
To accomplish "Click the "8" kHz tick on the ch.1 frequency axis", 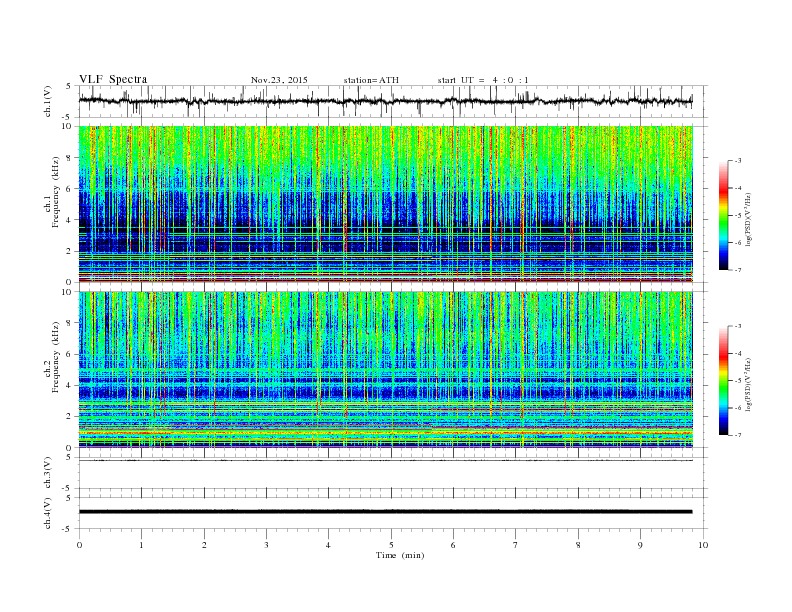I will pos(70,158).
